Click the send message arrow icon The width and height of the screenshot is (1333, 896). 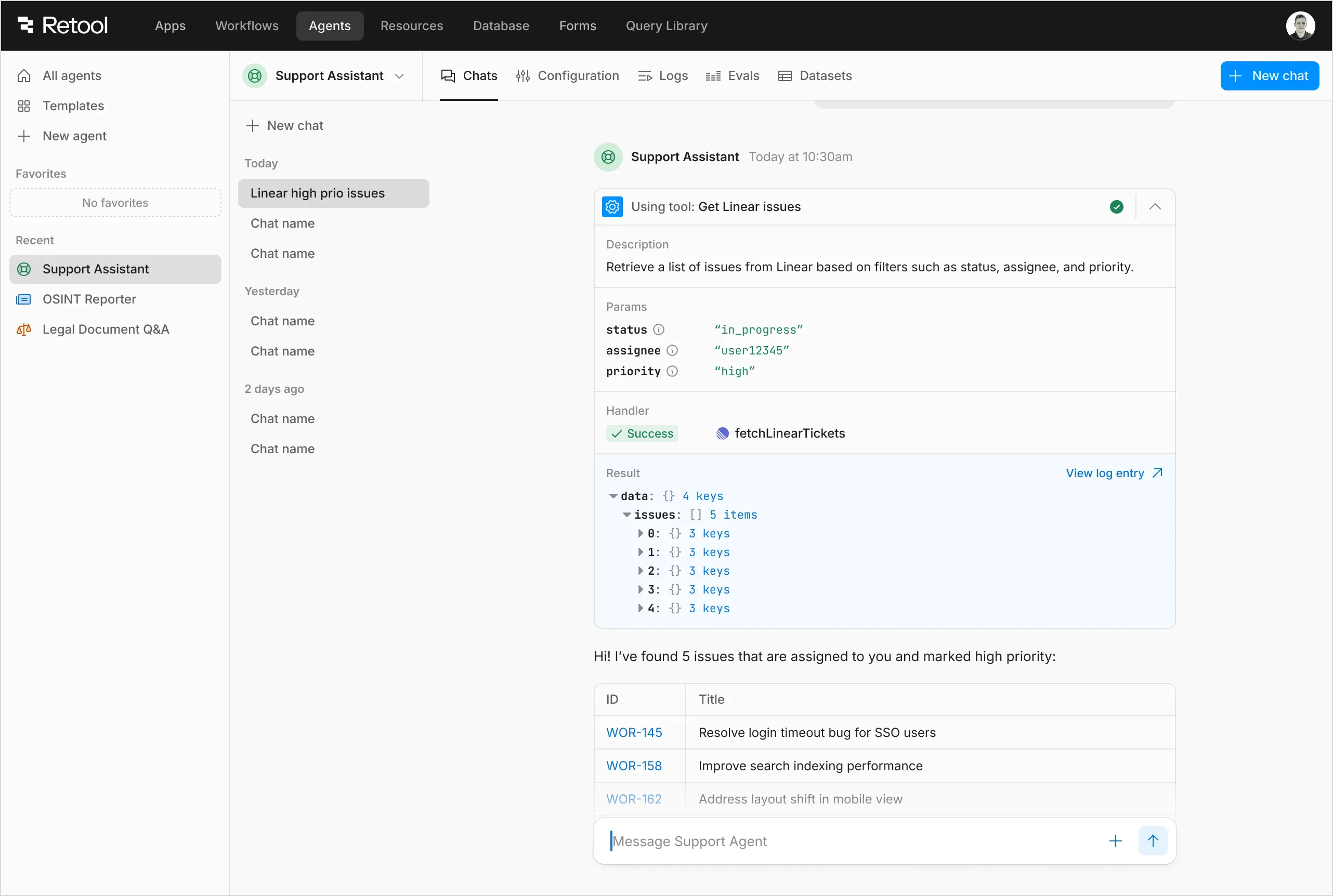pyautogui.click(x=1153, y=840)
